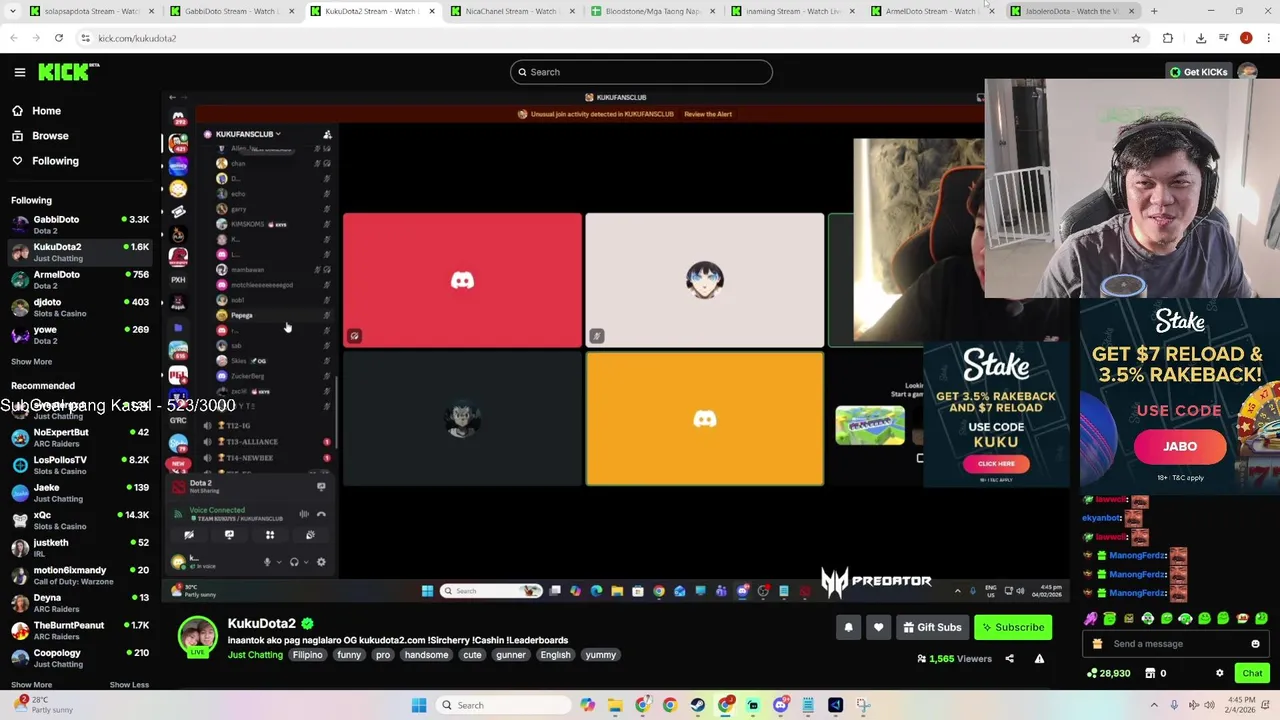
Task: Open a new browser tab
Action: click(x=1154, y=11)
